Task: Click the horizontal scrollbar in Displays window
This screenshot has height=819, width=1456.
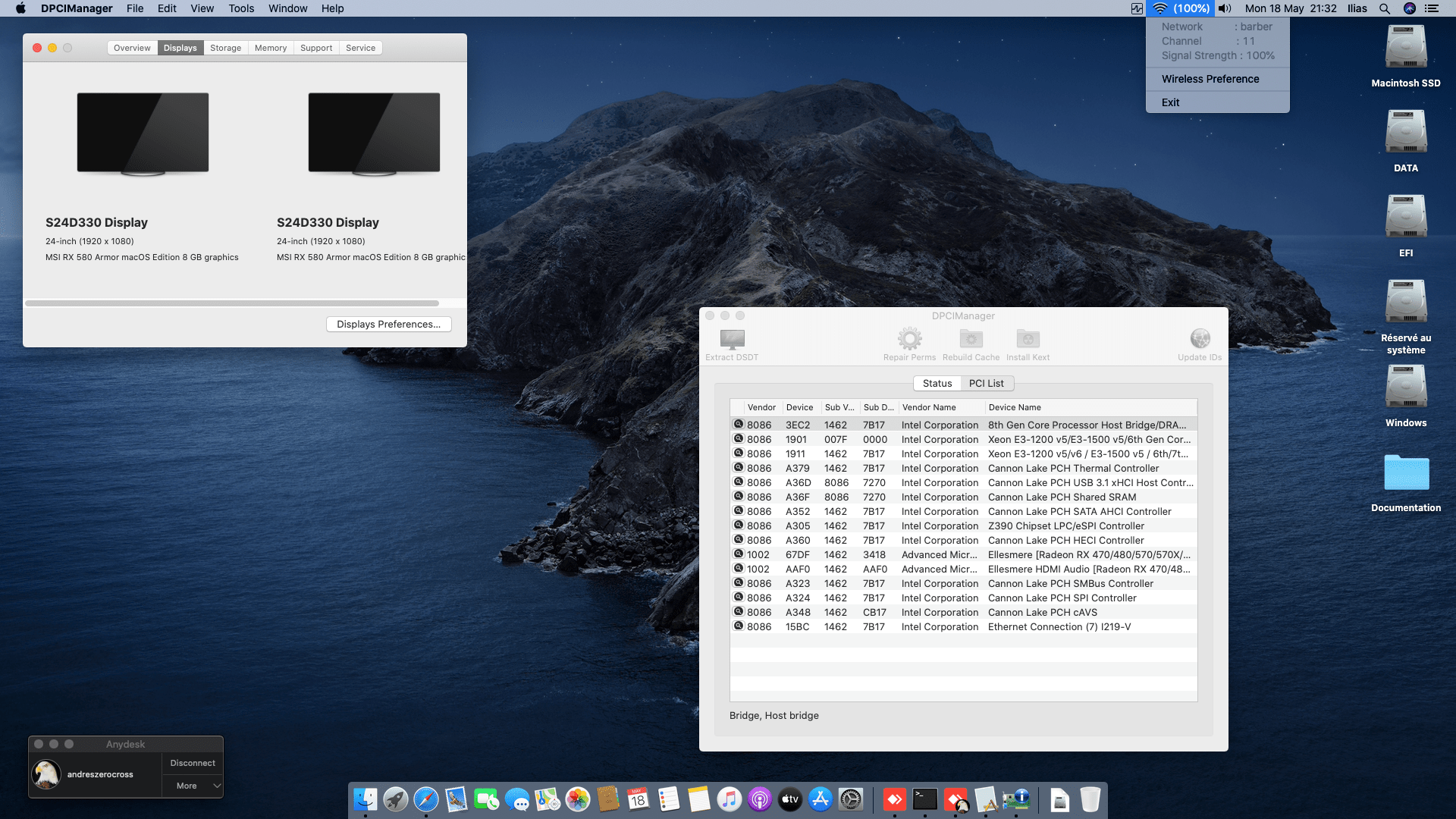Action: (232, 303)
